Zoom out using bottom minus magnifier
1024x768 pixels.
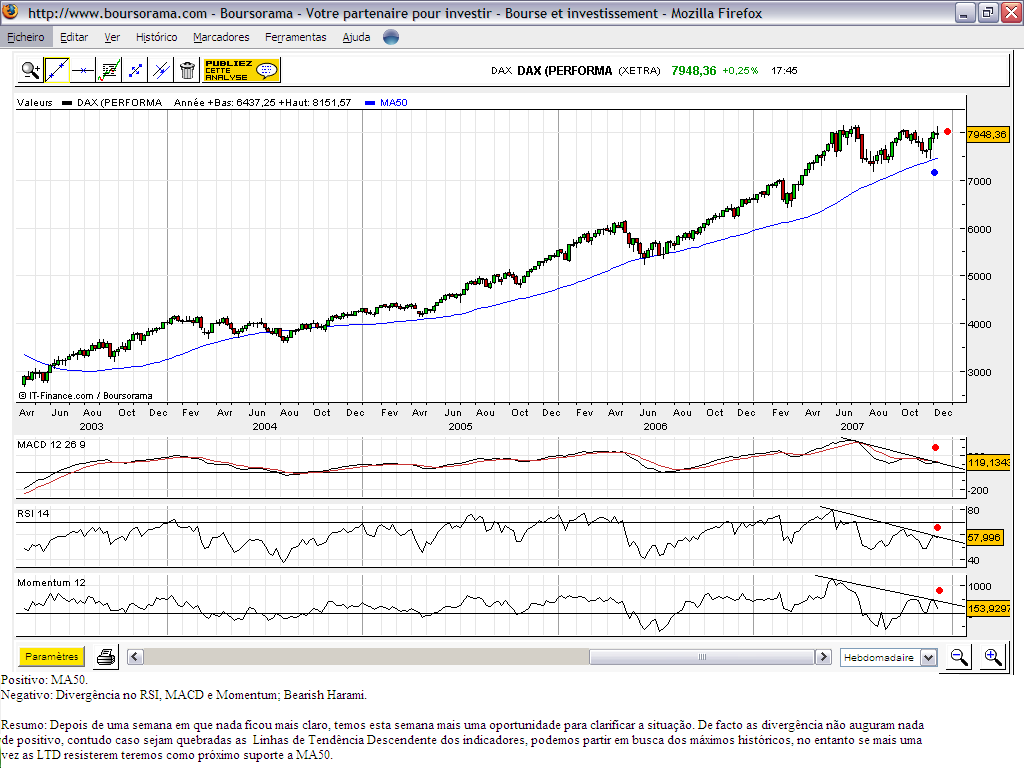click(x=959, y=657)
